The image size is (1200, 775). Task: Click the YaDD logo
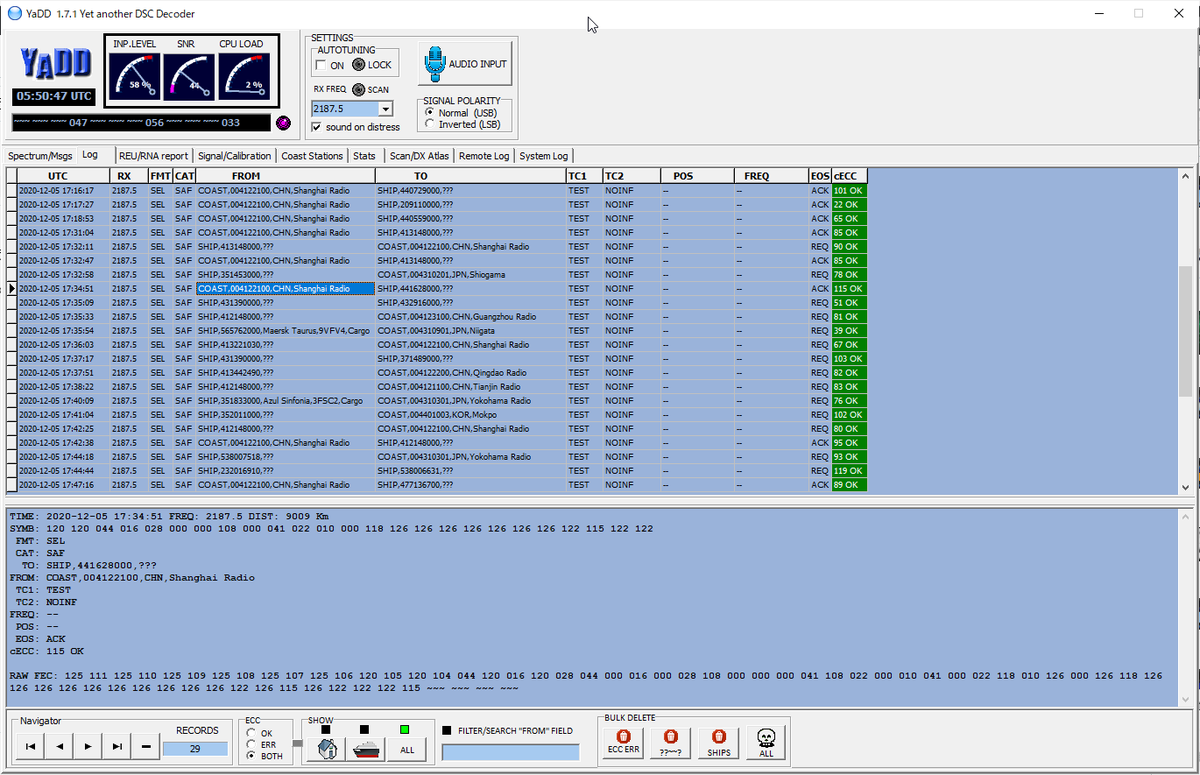54,64
